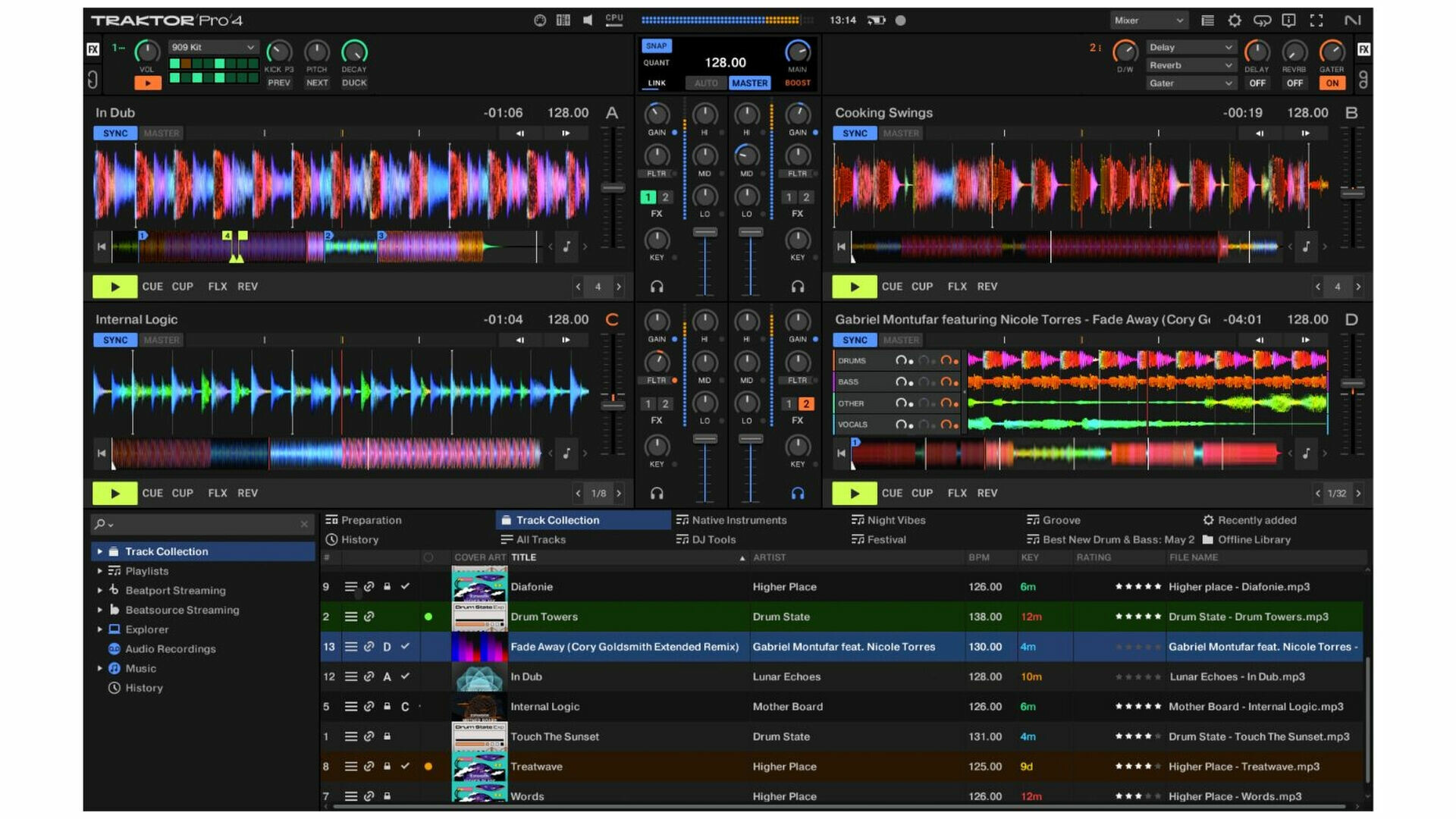Screen dimensions: 1456x819
Task: Open the Offline Library favorite tab
Action: pyautogui.click(x=1247, y=540)
